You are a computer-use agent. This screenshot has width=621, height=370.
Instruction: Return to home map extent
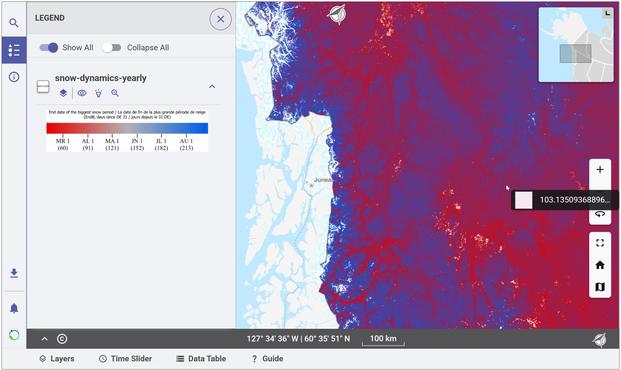click(x=600, y=265)
